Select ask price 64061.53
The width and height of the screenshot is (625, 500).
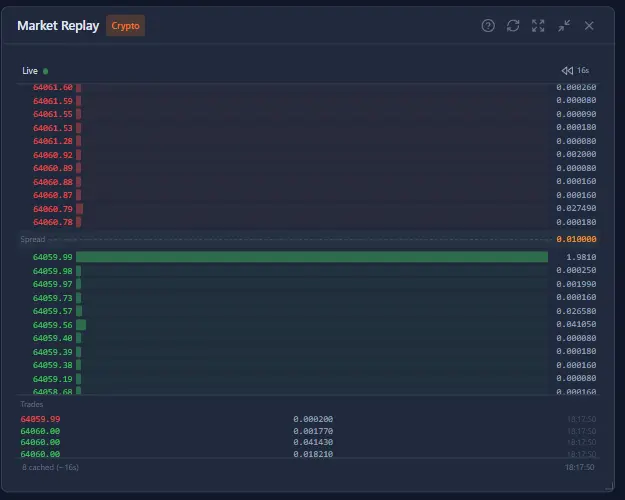tap(53, 128)
